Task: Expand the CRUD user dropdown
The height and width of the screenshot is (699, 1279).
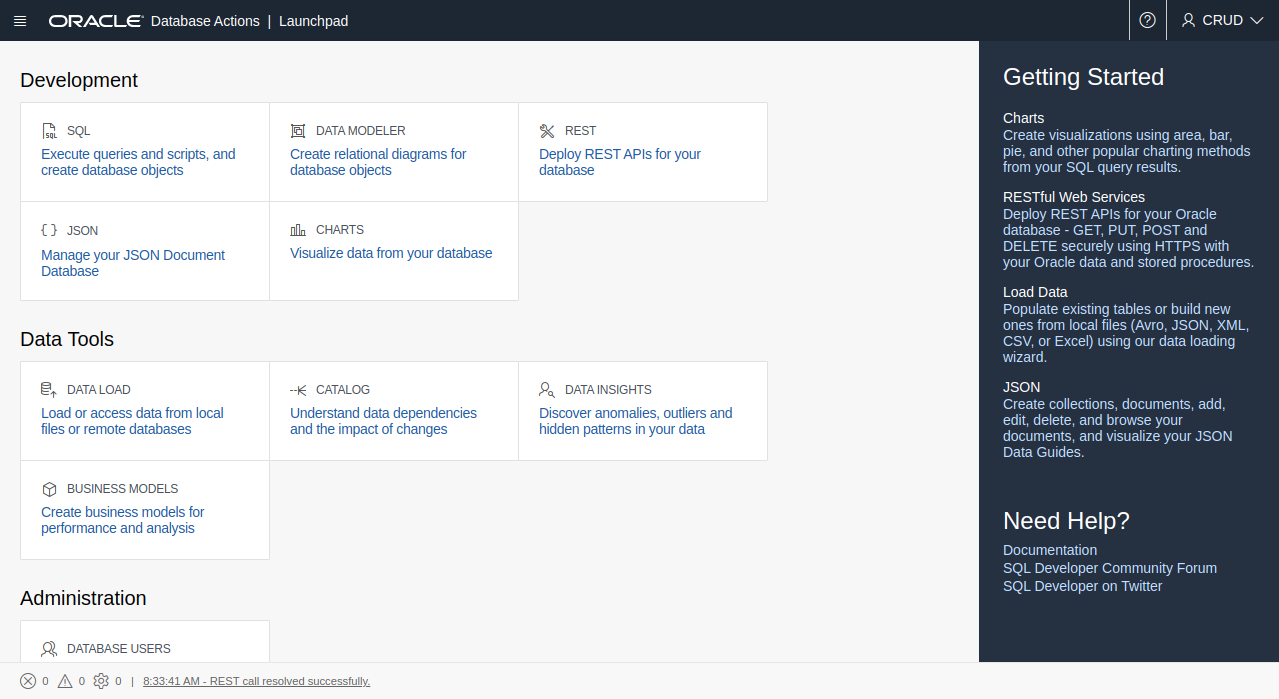Action: pos(1222,20)
